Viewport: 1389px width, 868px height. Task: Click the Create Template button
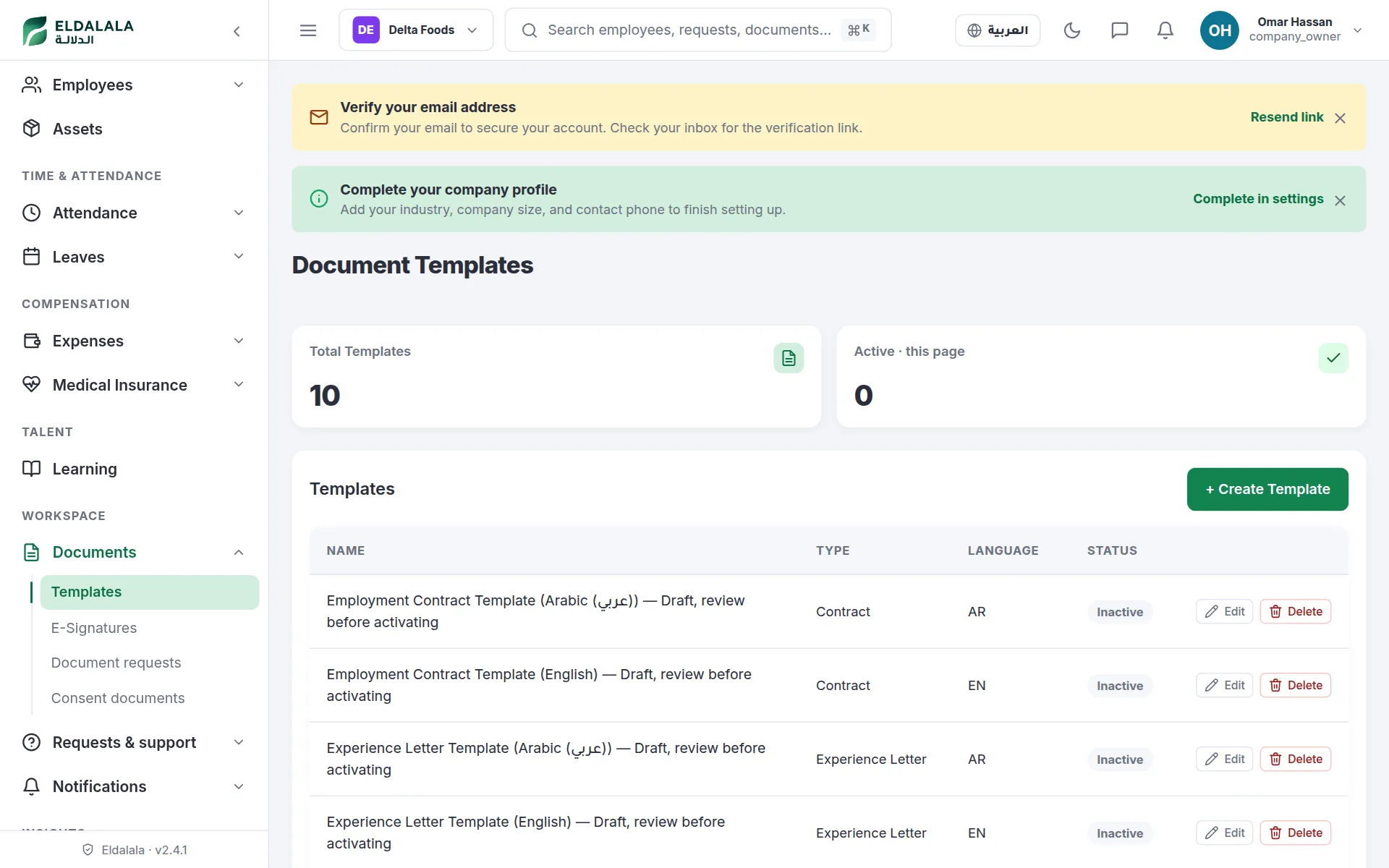pos(1267,489)
